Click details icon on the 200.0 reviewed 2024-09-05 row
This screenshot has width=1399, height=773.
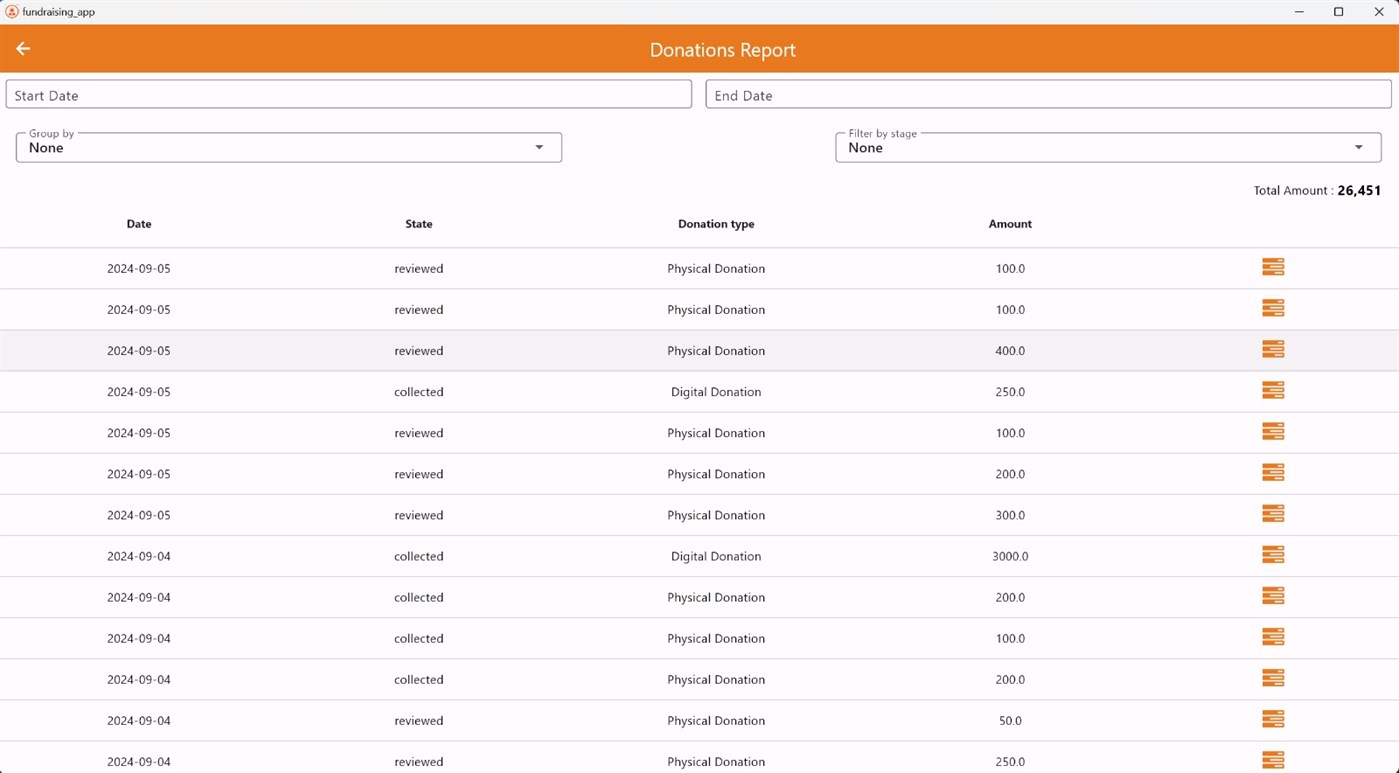tap(1272, 472)
